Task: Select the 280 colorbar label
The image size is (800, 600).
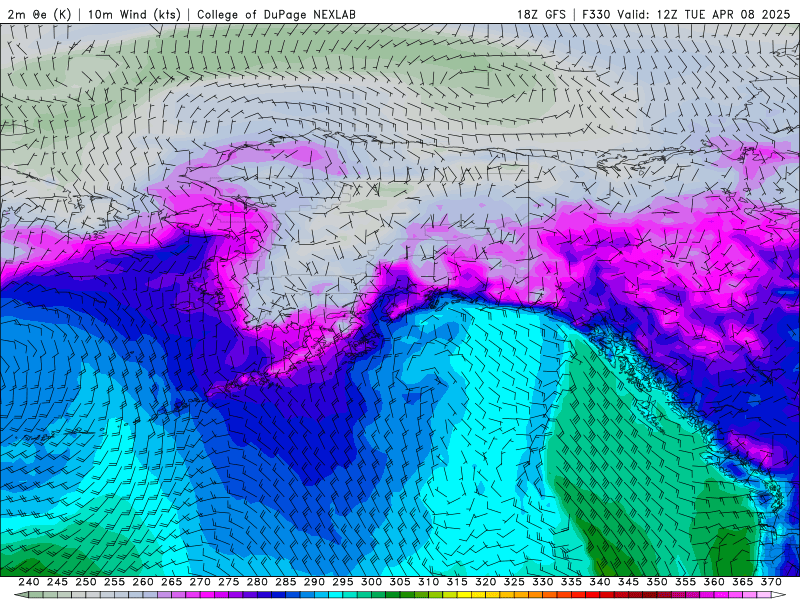Action: (257, 582)
